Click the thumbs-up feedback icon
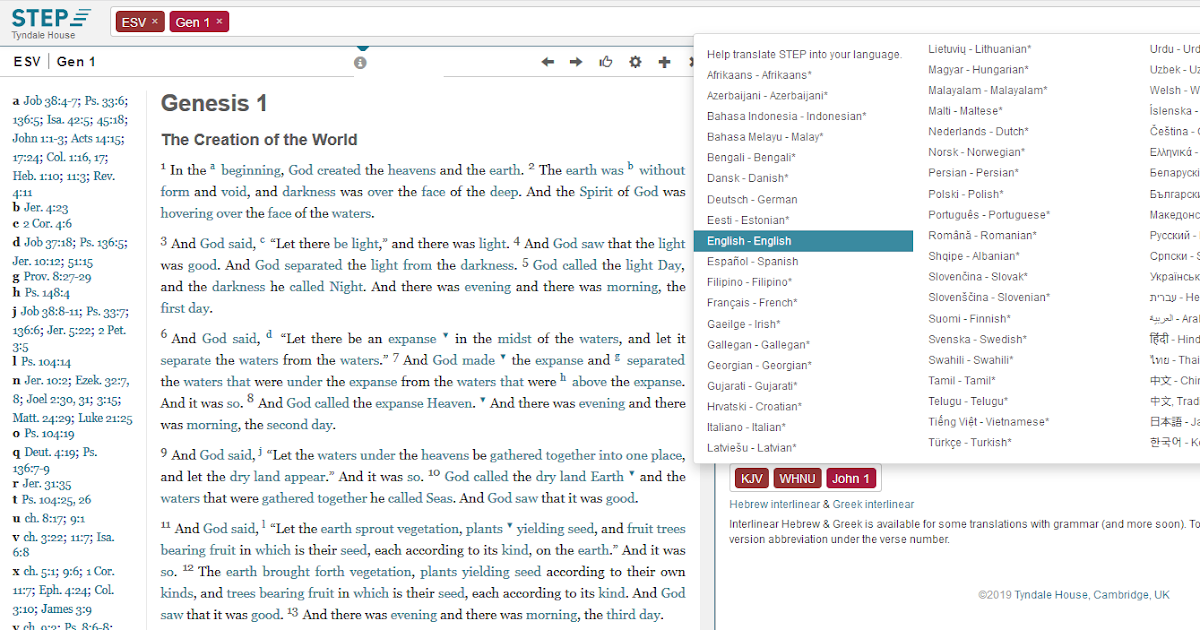 coord(606,61)
